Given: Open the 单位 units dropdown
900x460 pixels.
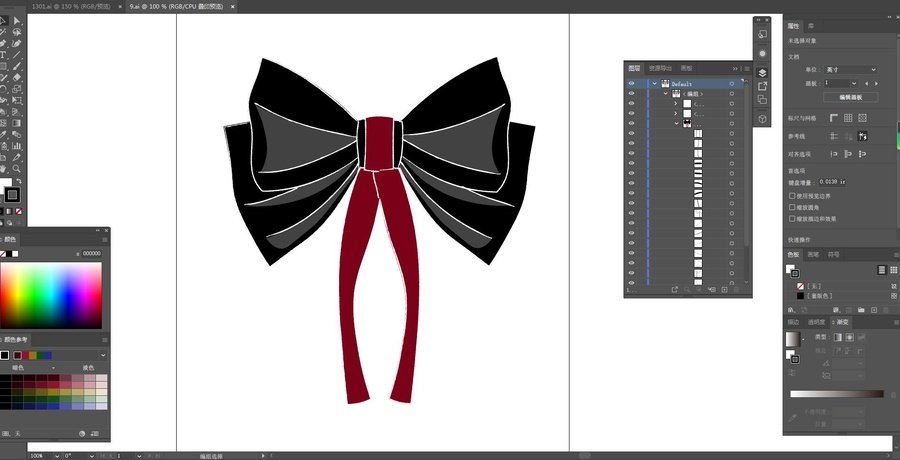Looking at the screenshot, I should [x=851, y=69].
